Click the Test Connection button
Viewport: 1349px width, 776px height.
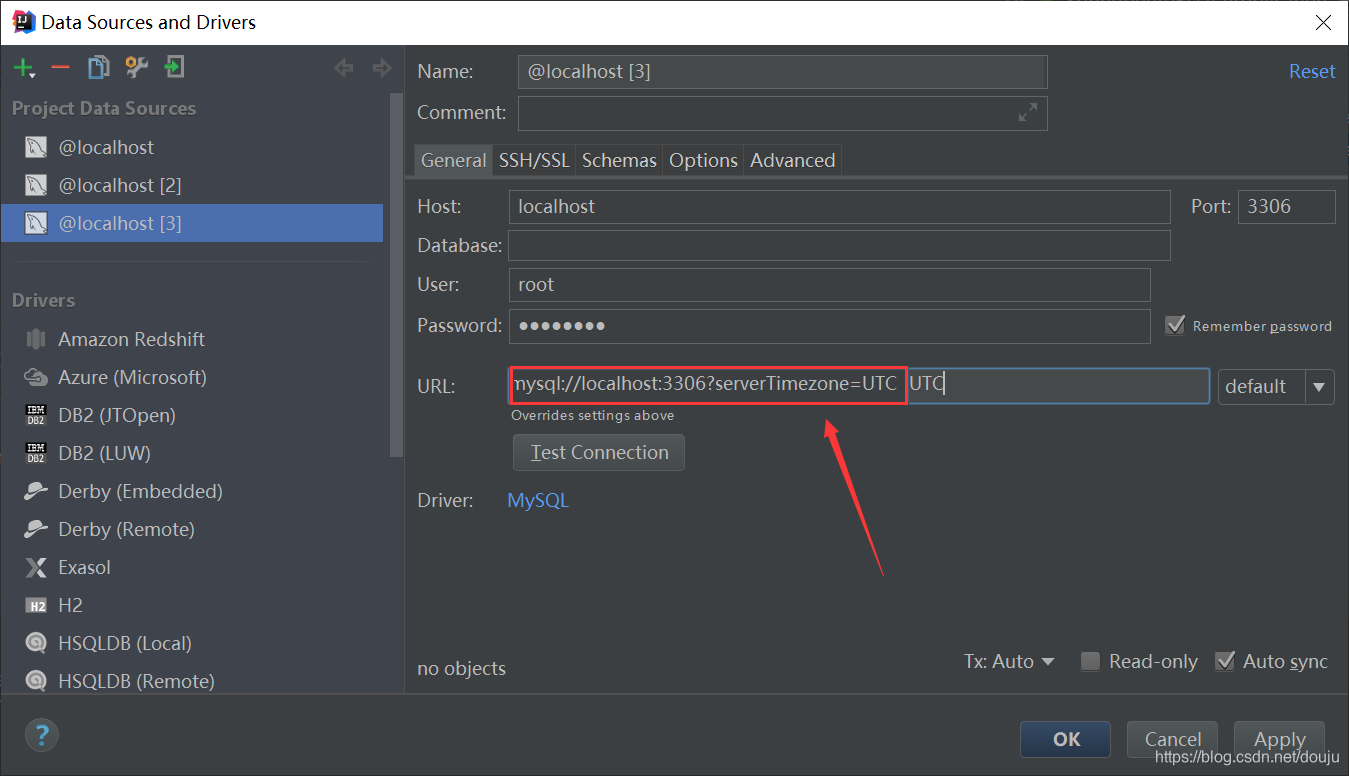click(x=599, y=452)
